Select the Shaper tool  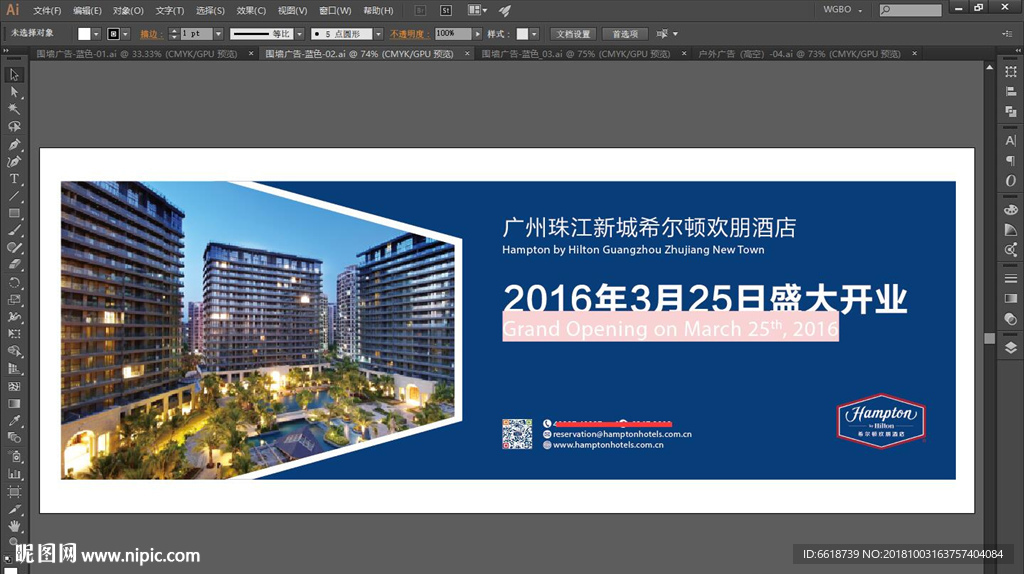point(14,247)
